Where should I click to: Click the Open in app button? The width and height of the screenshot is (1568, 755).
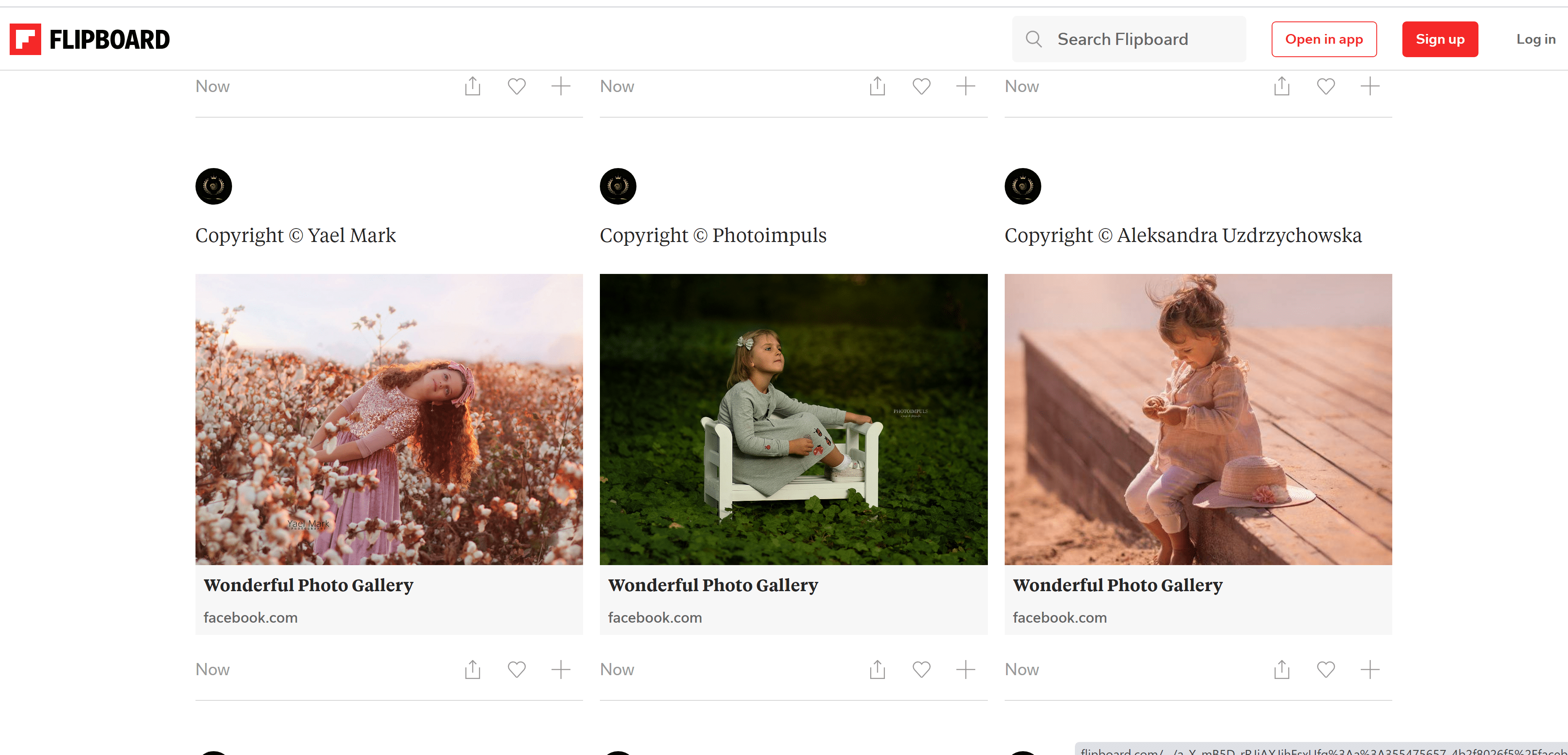(x=1323, y=39)
